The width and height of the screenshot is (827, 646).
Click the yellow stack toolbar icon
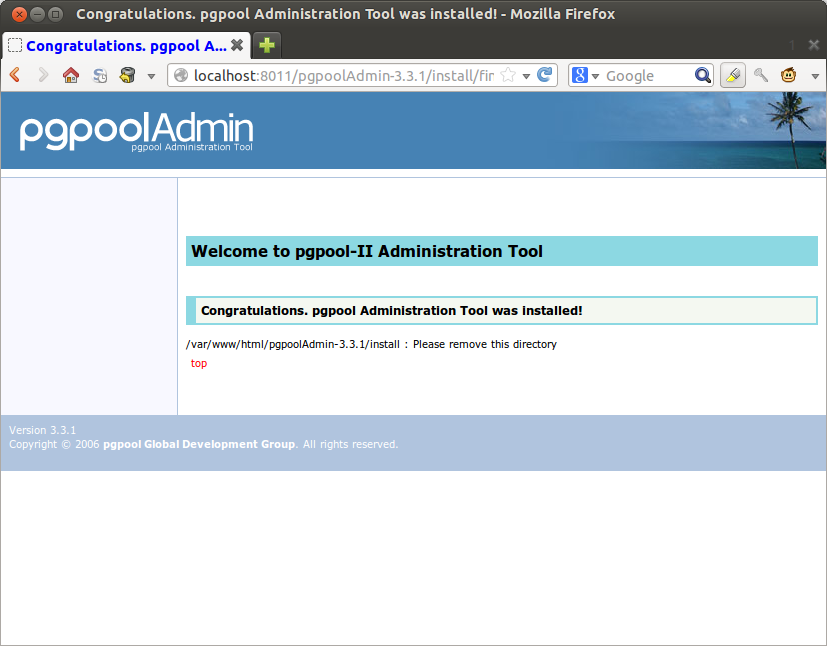(x=127, y=75)
